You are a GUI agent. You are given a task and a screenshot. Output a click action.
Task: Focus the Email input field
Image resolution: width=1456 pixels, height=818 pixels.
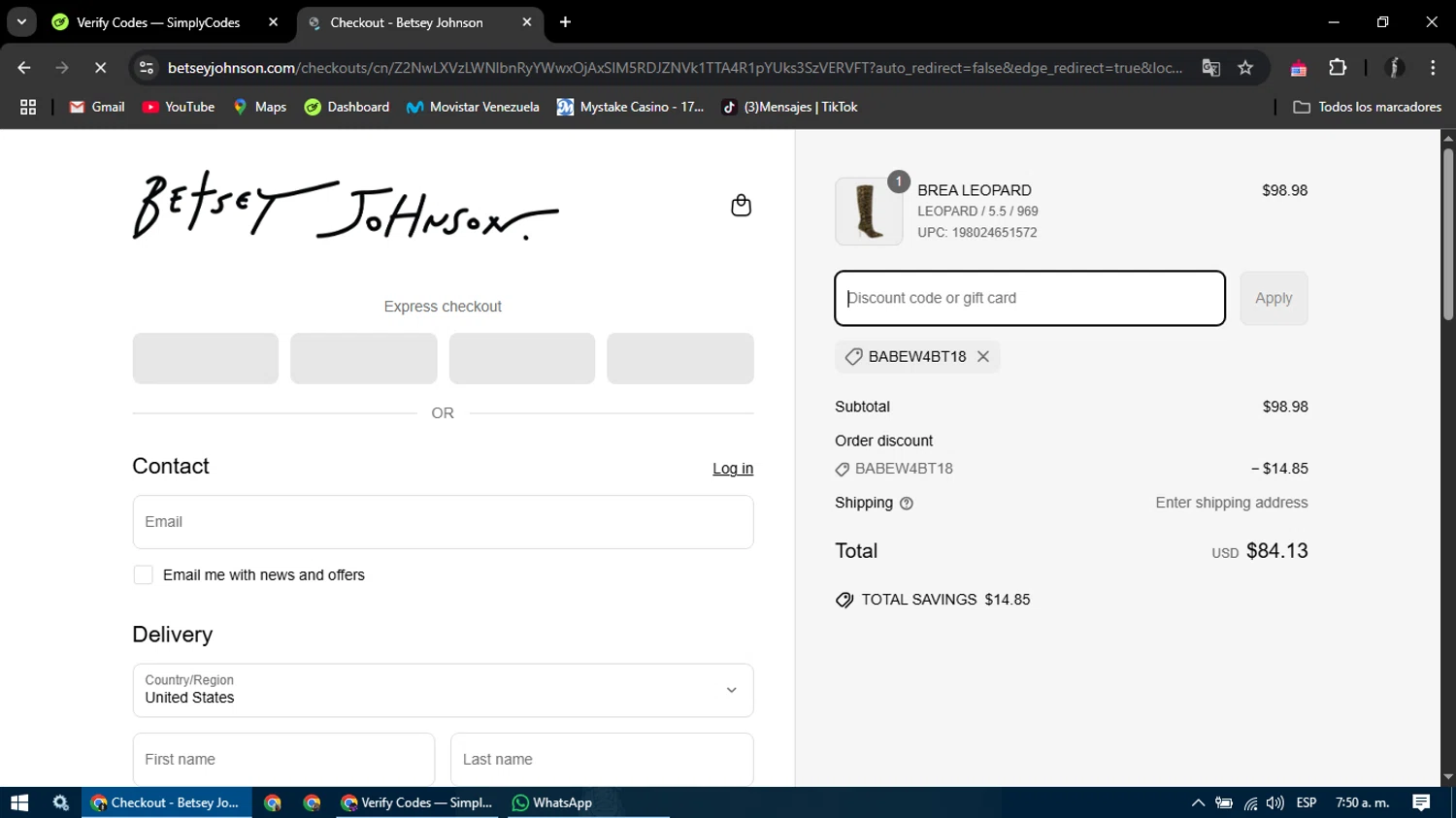(443, 522)
